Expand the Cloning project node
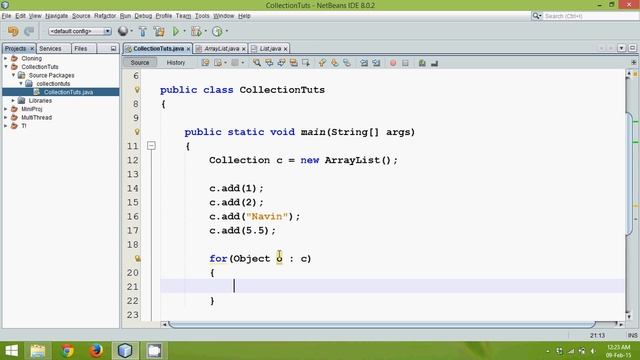640x360 pixels. [6, 58]
